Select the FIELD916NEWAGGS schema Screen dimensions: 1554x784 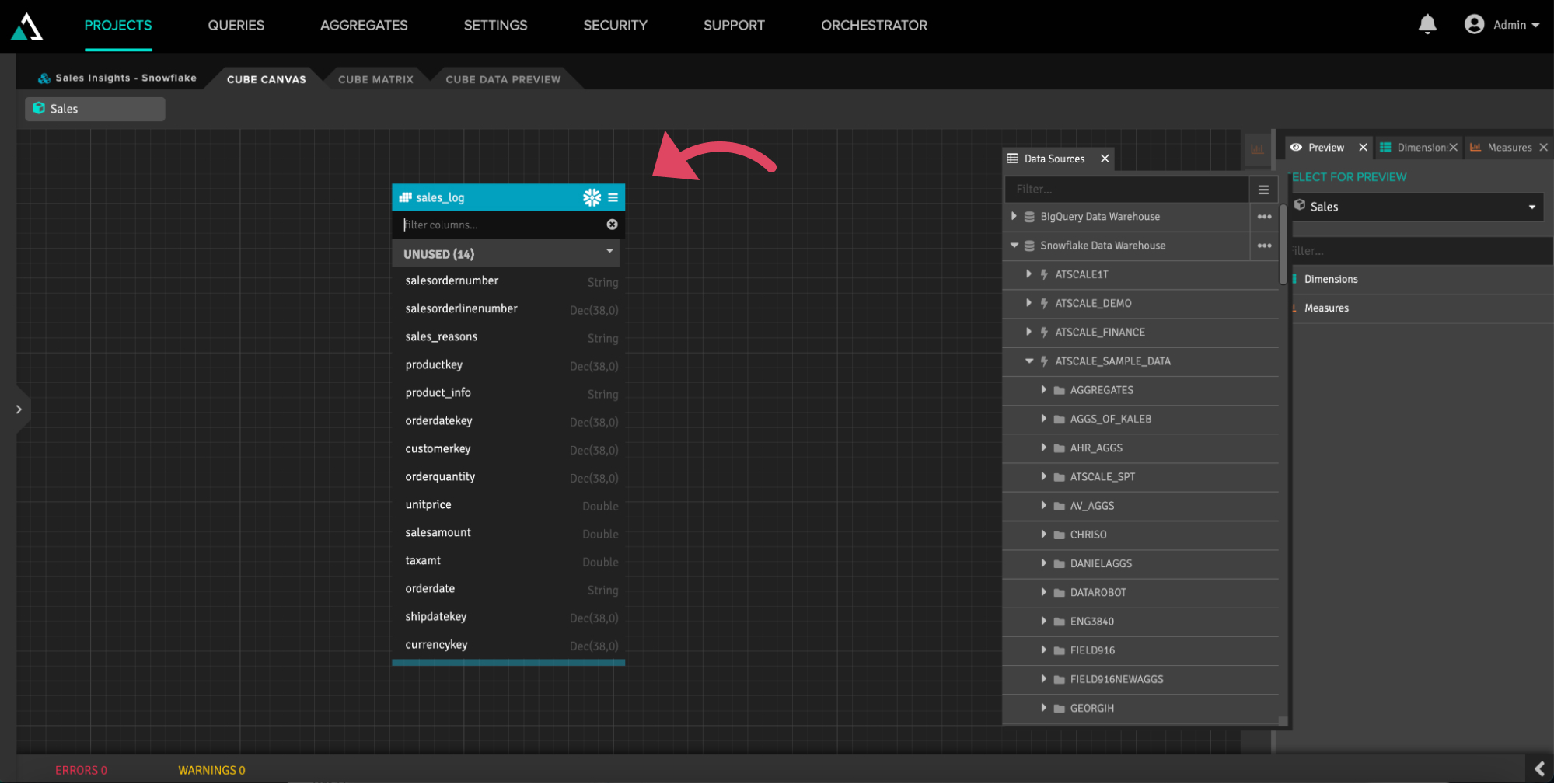tap(1116, 679)
